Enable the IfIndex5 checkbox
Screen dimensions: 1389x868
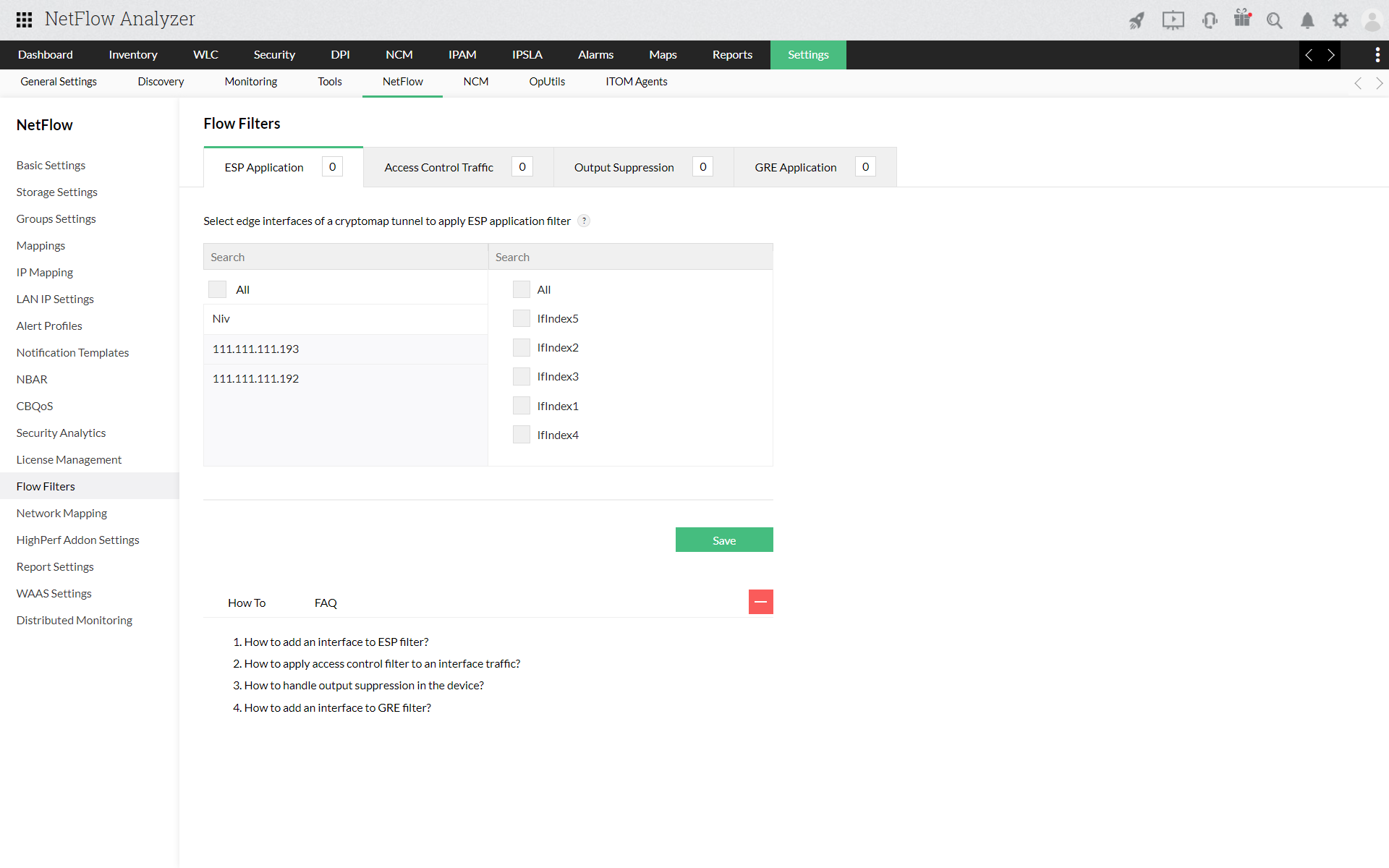pos(522,318)
